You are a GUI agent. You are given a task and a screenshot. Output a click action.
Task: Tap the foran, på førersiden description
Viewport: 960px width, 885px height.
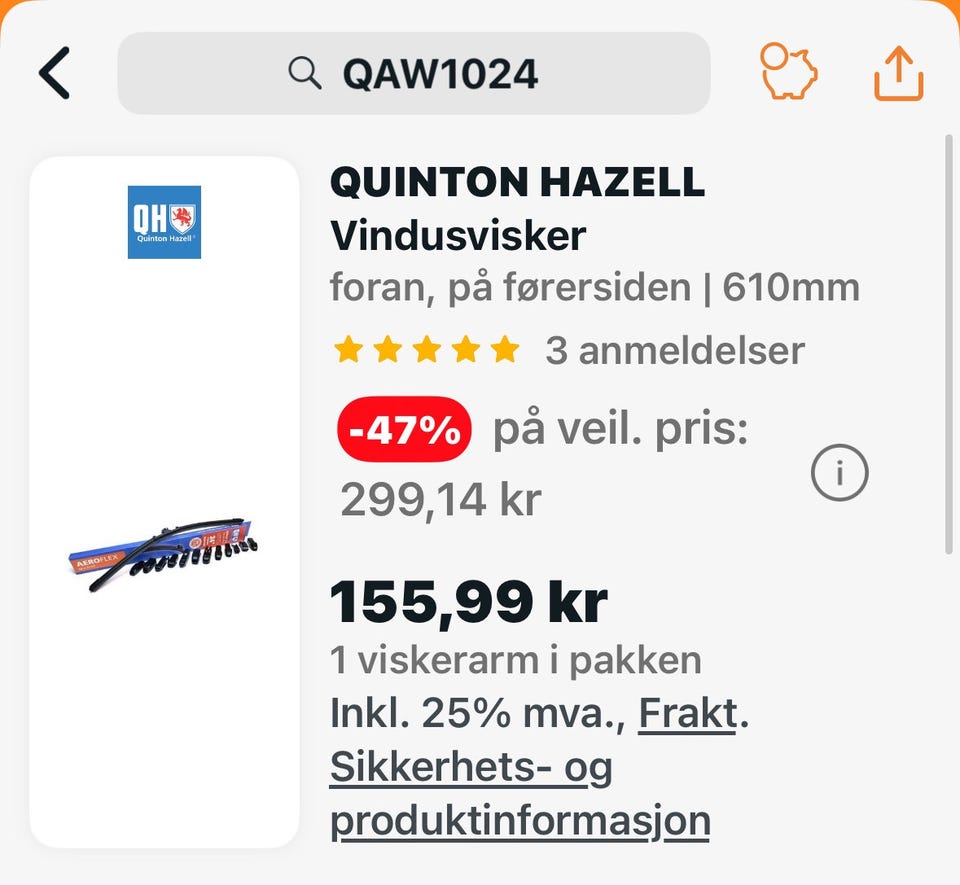(x=510, y=287)
